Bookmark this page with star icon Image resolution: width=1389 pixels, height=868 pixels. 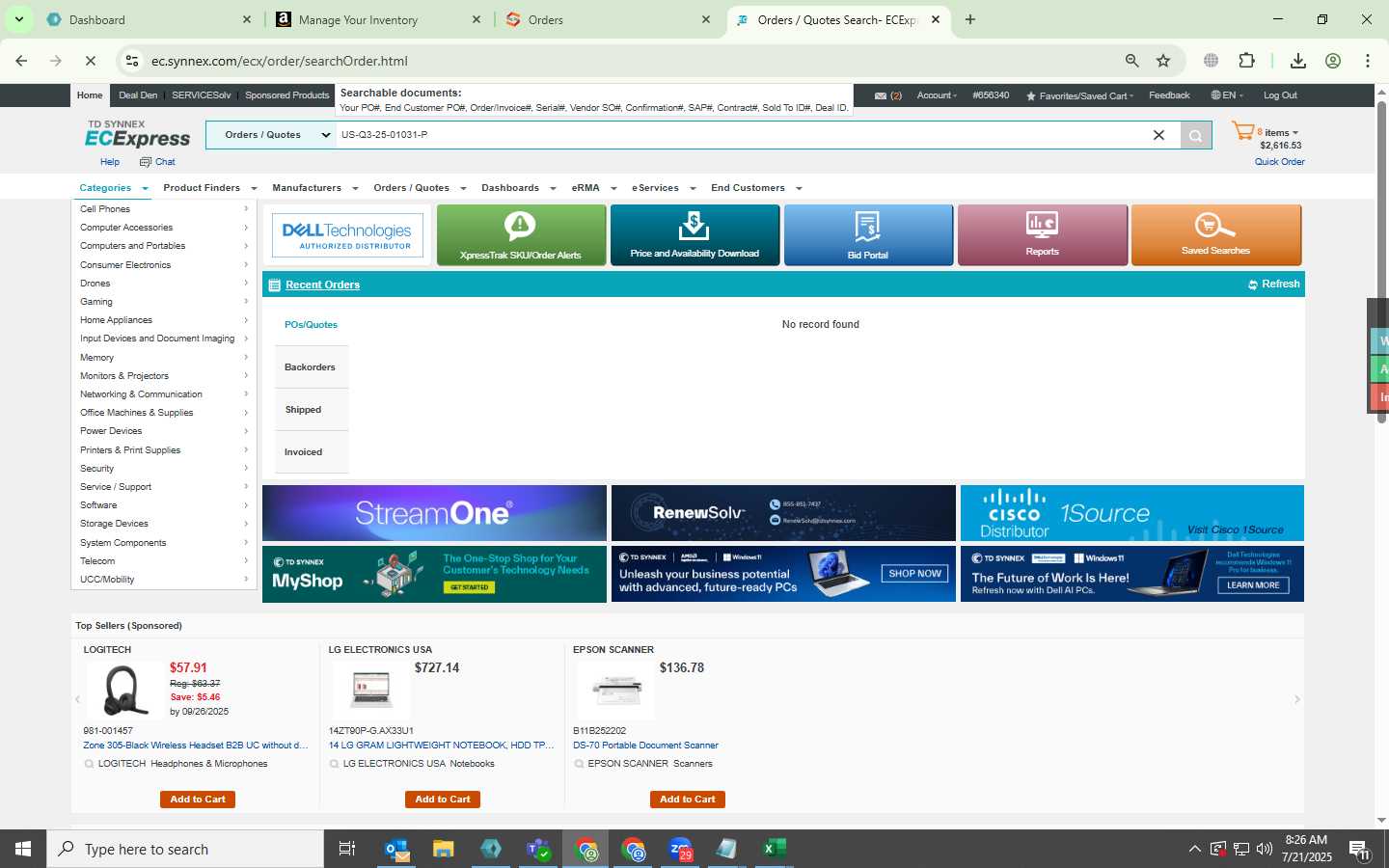coord(1163,61)
